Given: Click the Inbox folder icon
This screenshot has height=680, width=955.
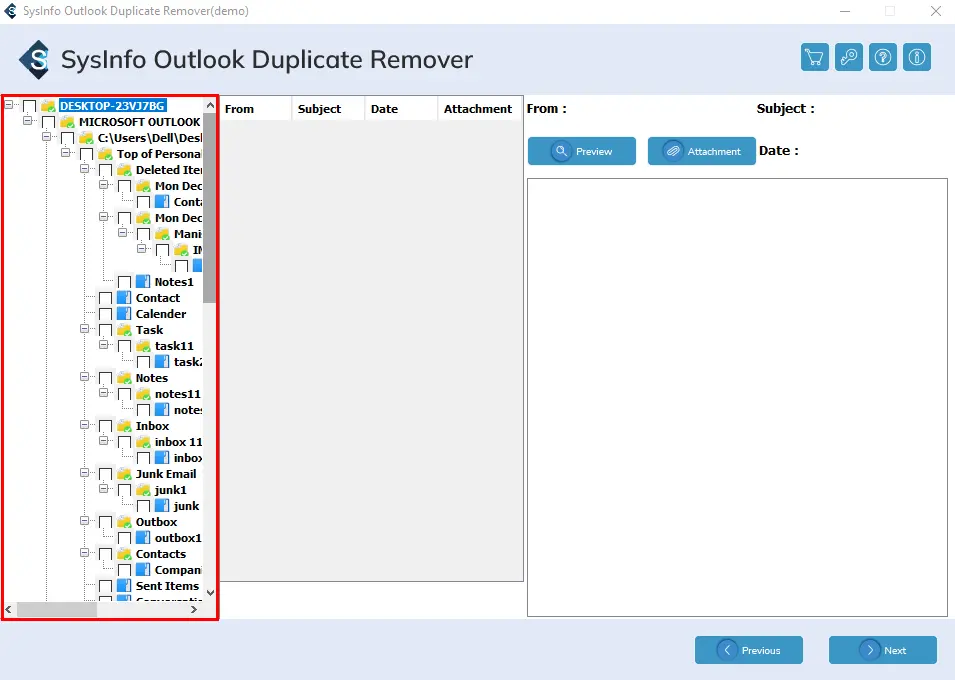Looking at the screenshot, I should tap(124, 426).
